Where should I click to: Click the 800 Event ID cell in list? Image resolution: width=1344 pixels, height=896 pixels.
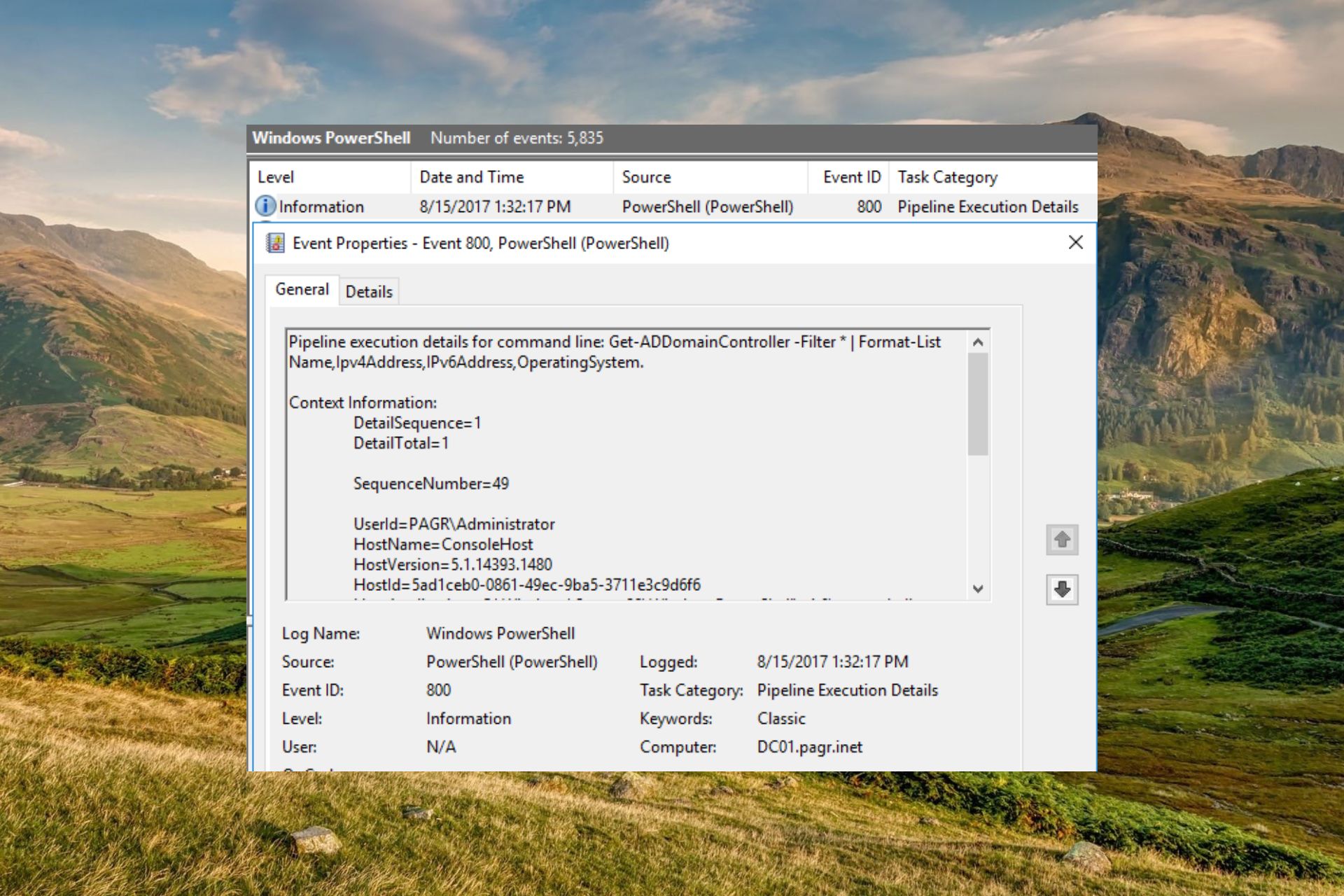coord(869,206)
